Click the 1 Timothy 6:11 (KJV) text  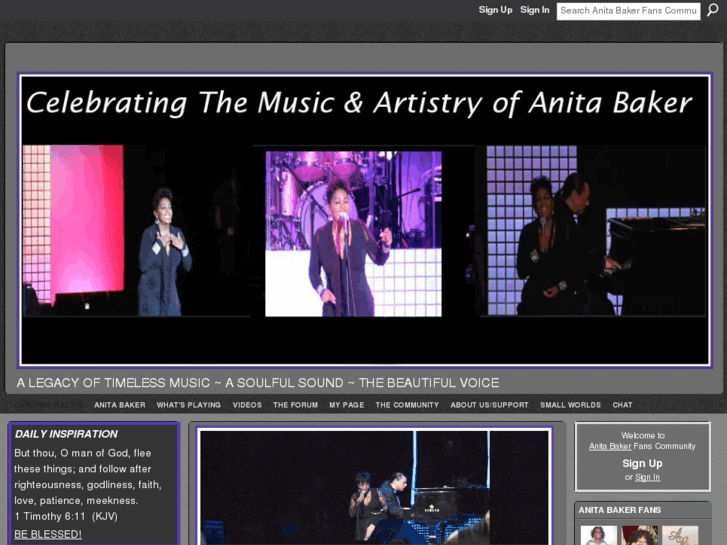coord(66,516)
